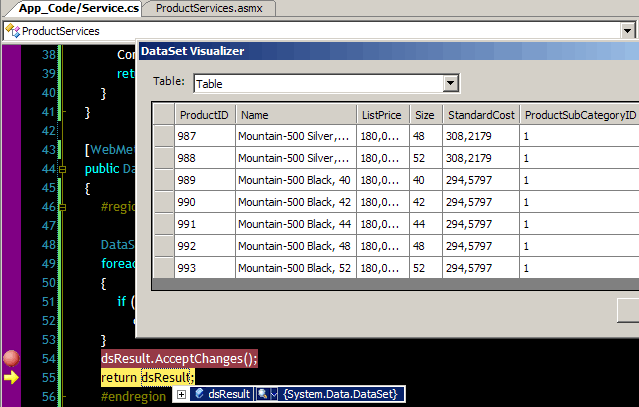Open the magnifier visualizer icon in the datatip
639x407 pixels.
tap(262, 395)
